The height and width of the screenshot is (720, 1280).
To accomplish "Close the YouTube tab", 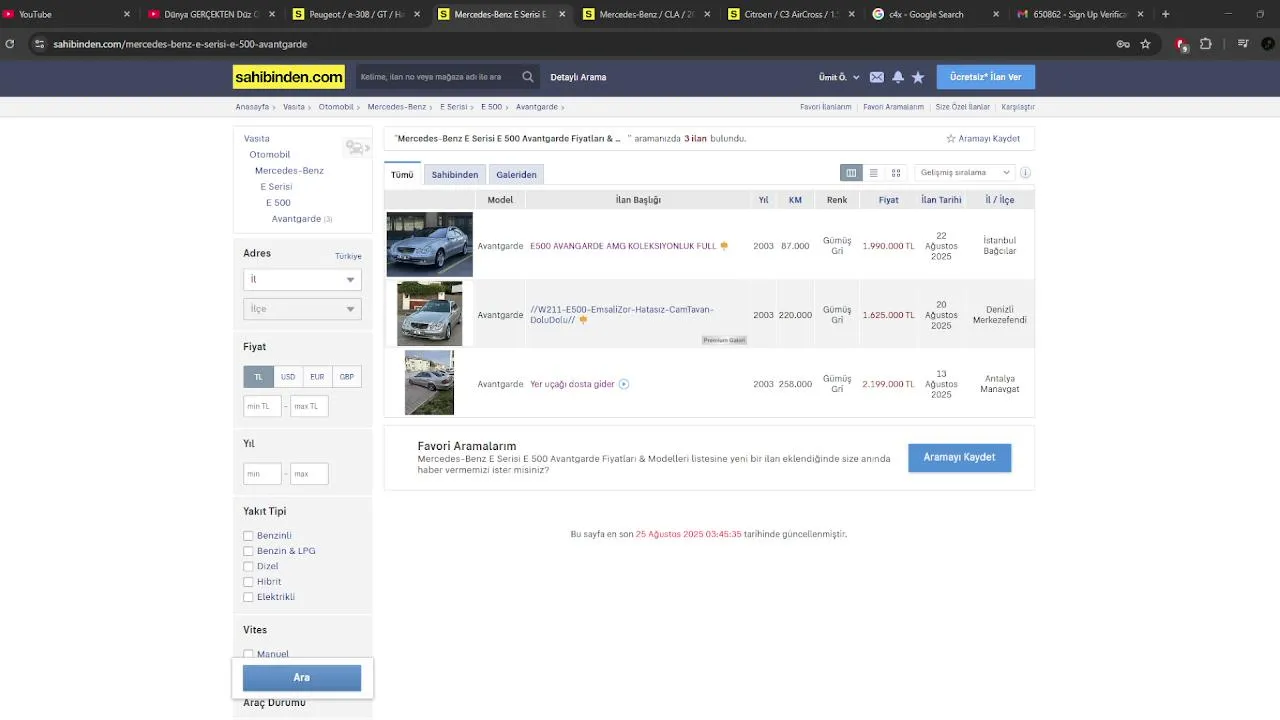I will [127, 14].
